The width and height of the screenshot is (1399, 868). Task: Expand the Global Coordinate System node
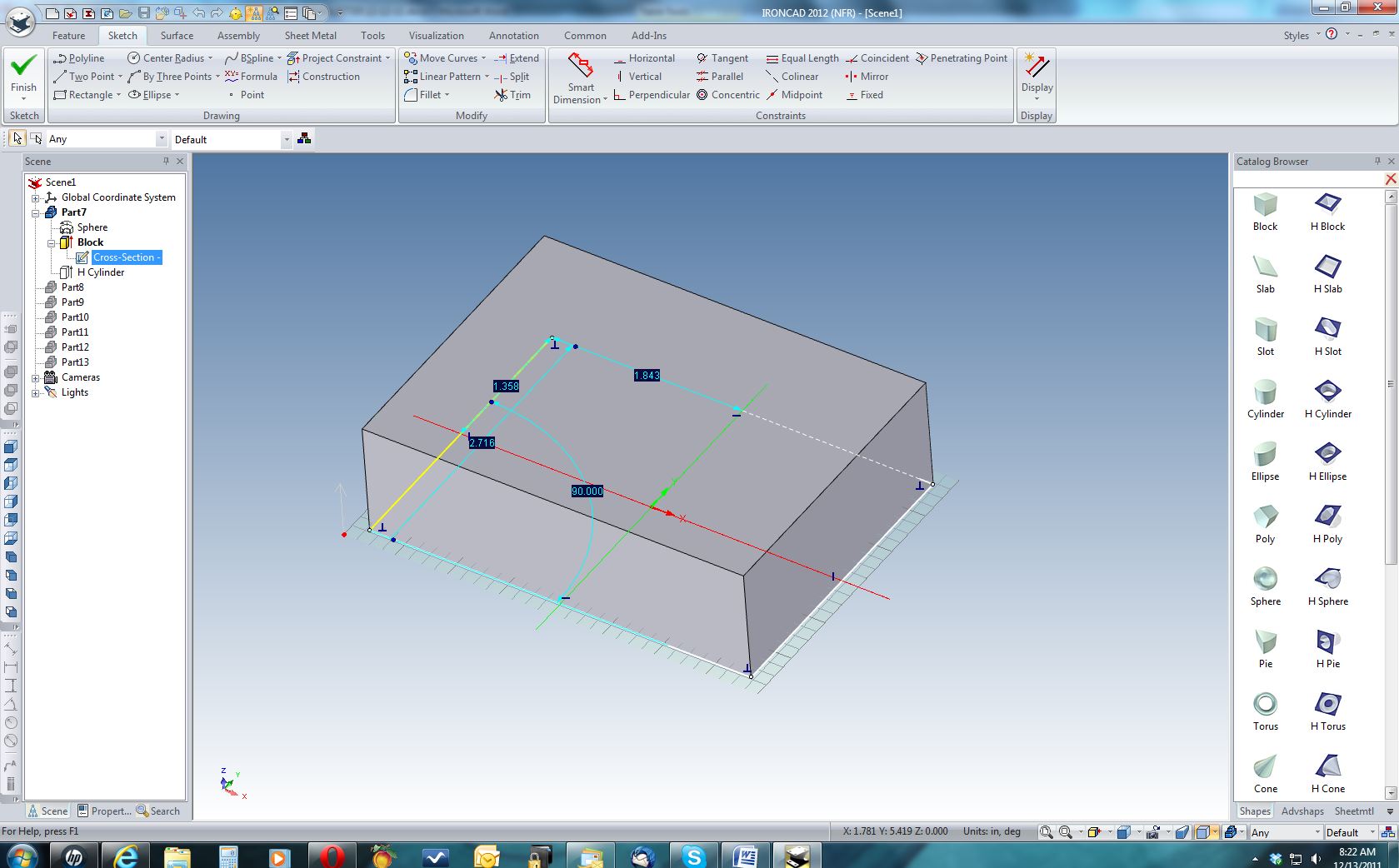pos(36,198)
